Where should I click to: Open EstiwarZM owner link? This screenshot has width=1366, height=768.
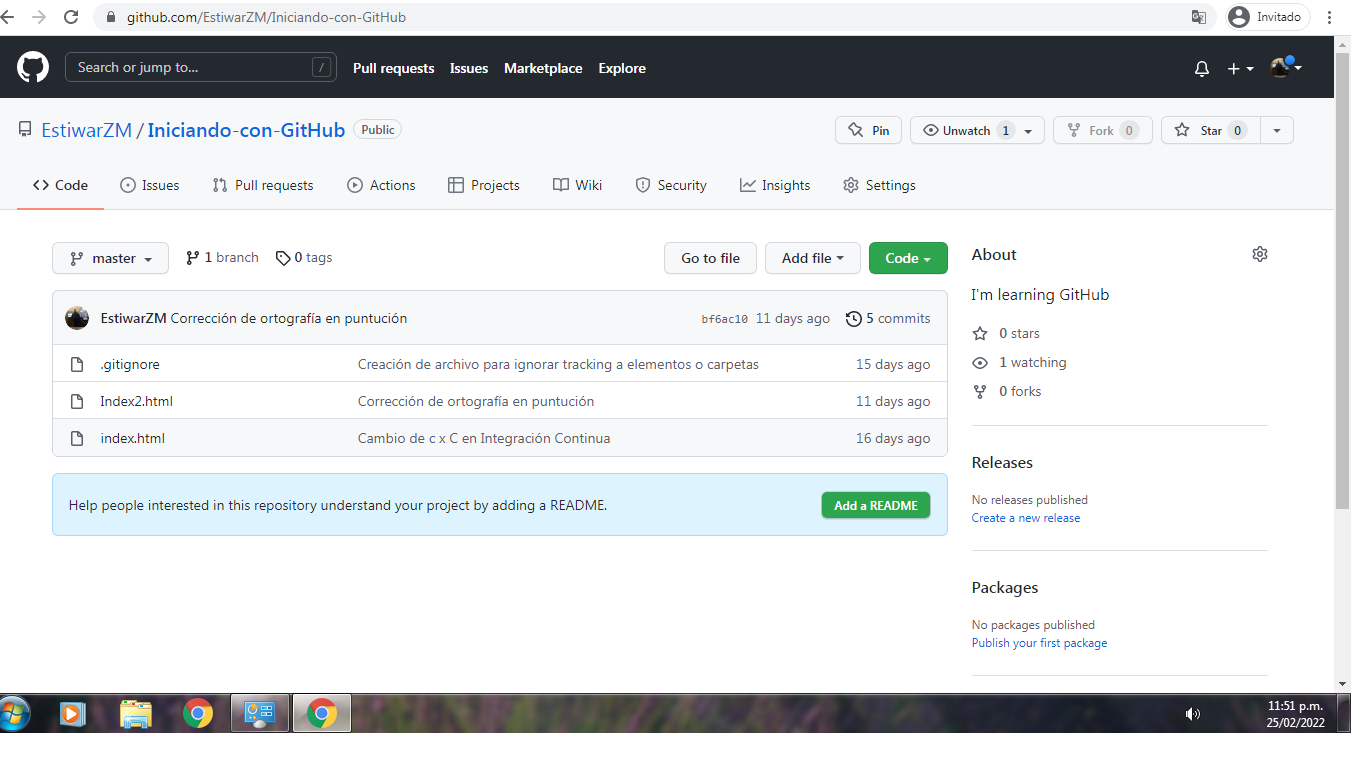(x=86, y=130)
